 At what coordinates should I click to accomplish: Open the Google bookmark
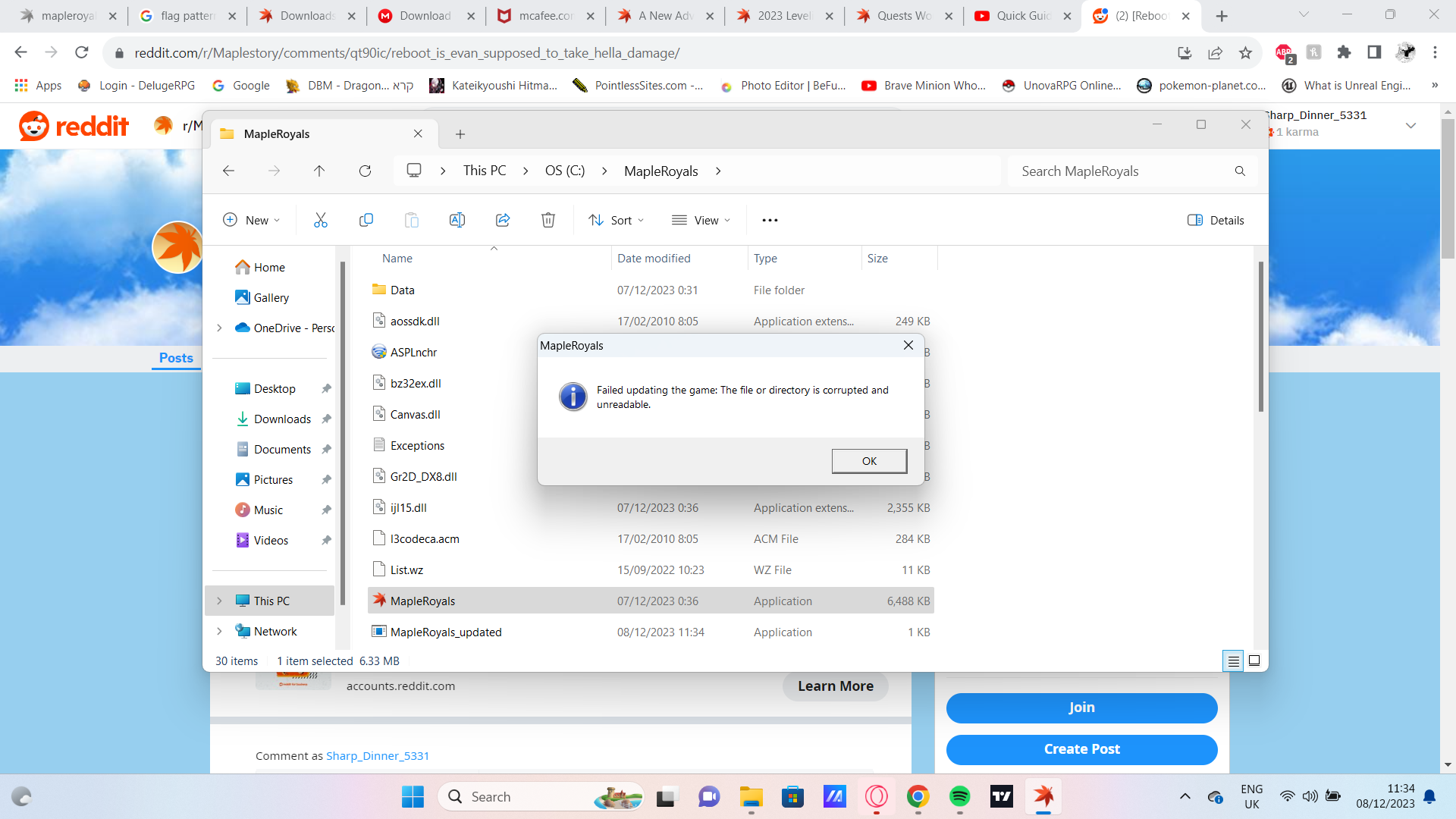pos(241,85)
